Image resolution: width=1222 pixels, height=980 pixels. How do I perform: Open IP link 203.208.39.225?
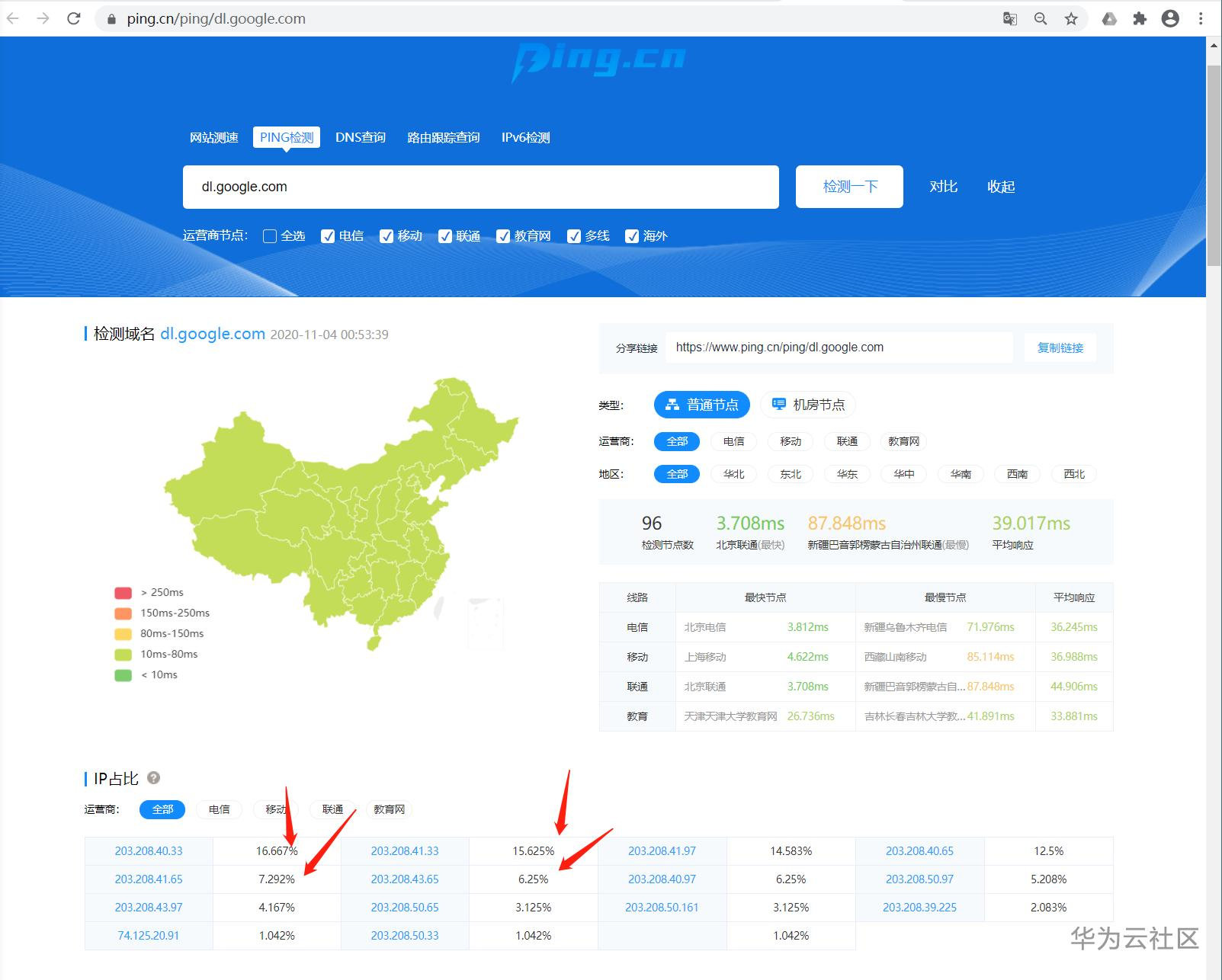(920, 908)
